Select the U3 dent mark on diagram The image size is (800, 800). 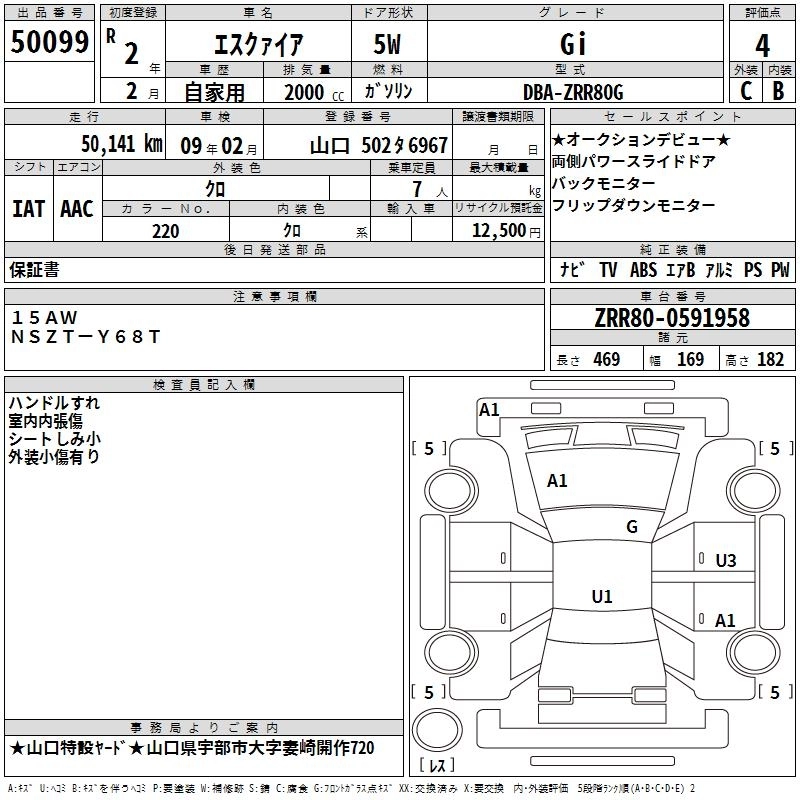(x=726, y=561)
